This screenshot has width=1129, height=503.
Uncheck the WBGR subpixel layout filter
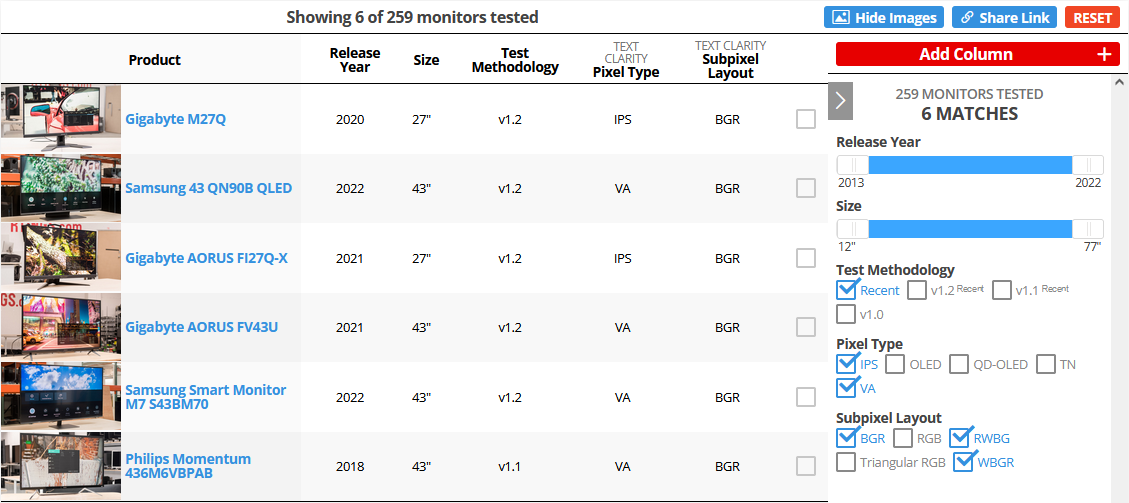pyautogui.click(x=964, y=462)
